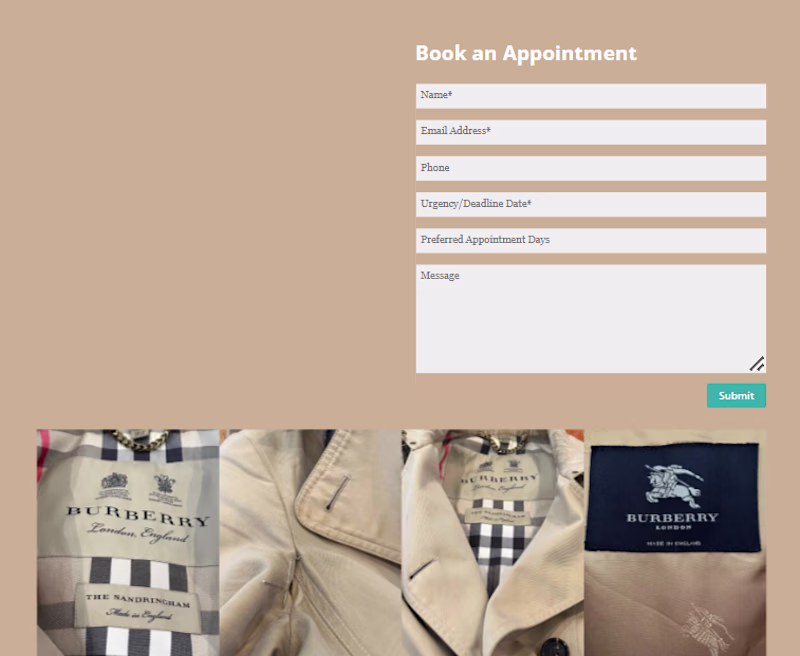The height and width of the screenshot is (656, 800).
Task: Open the trench coat lapel buttonhole photo
Action: tap(310, 543)
